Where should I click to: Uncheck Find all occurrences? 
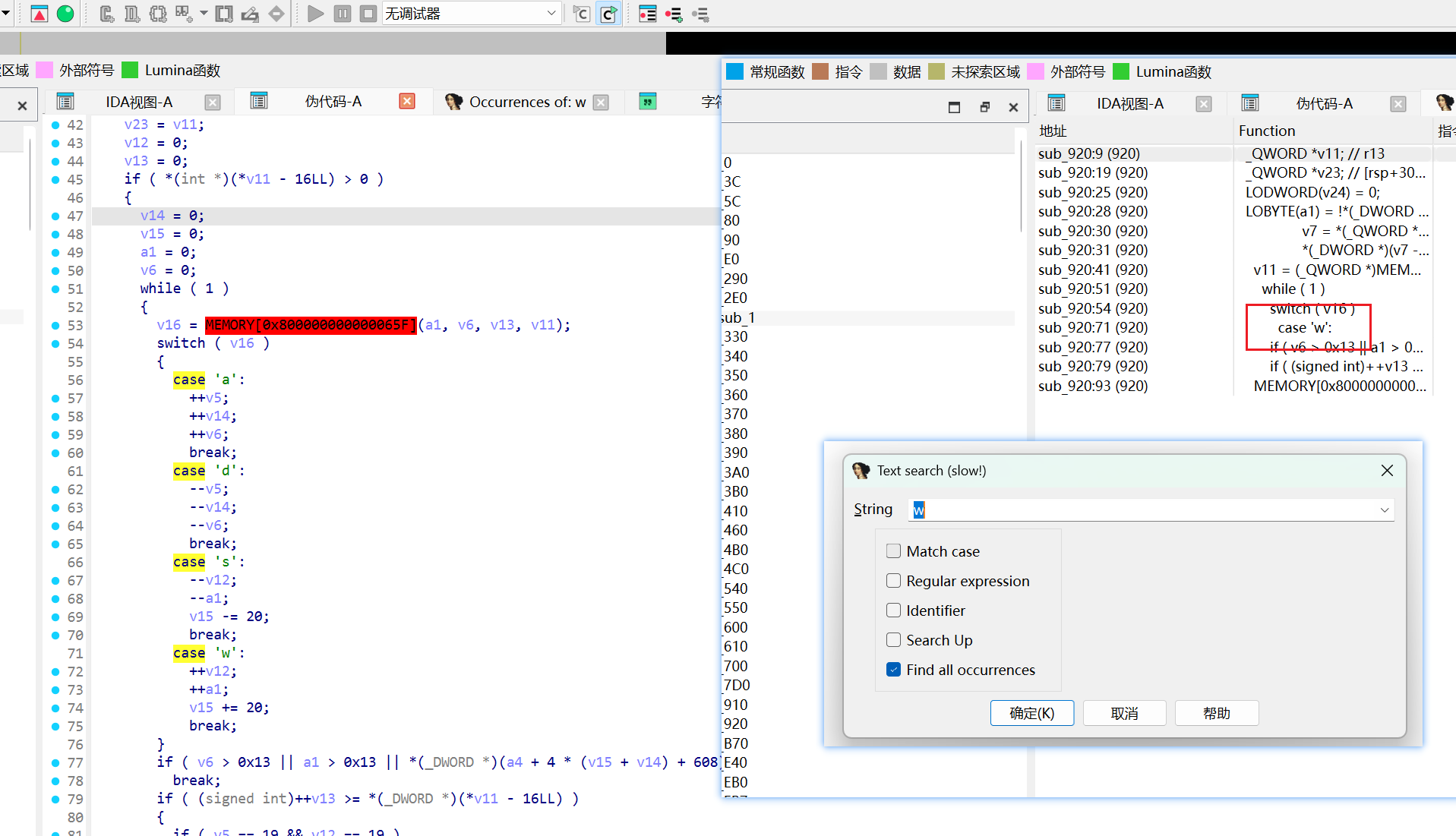tap(893, 670)
